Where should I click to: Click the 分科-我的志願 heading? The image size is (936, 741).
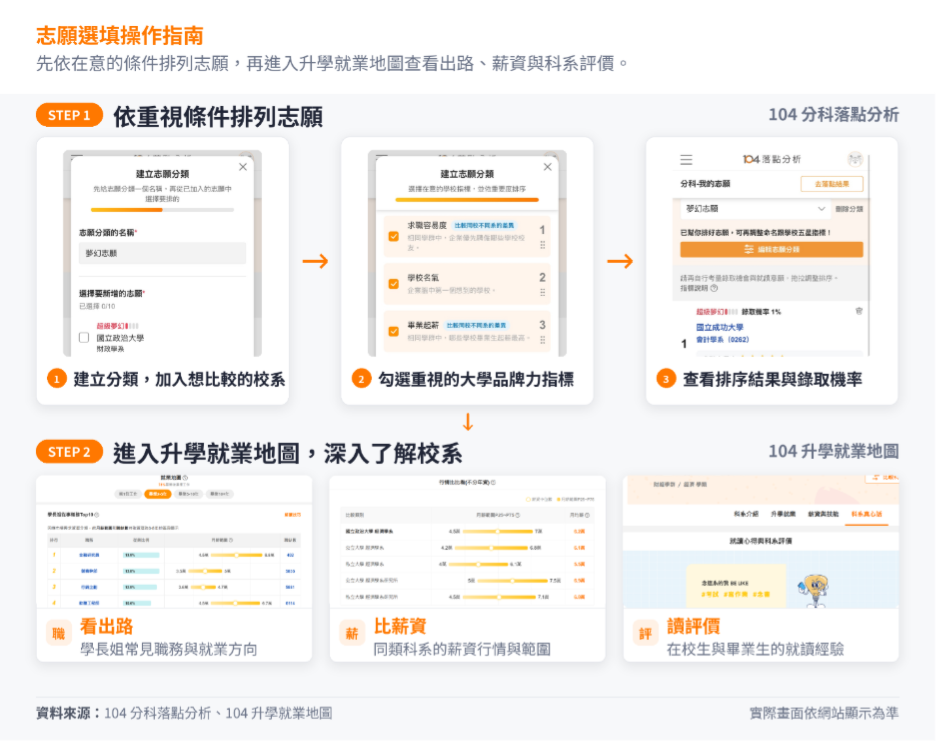706,183
